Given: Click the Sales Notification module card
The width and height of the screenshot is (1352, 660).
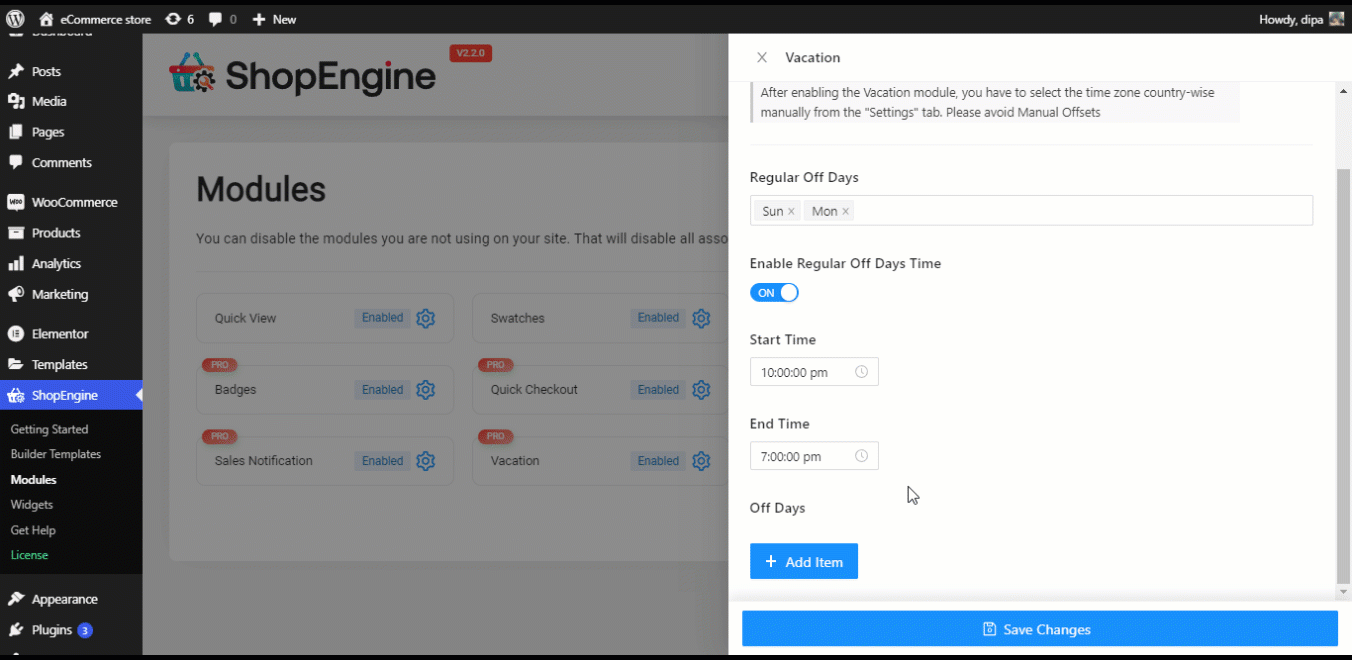Looking at the screenshot, I should click(x=325, y=461).
